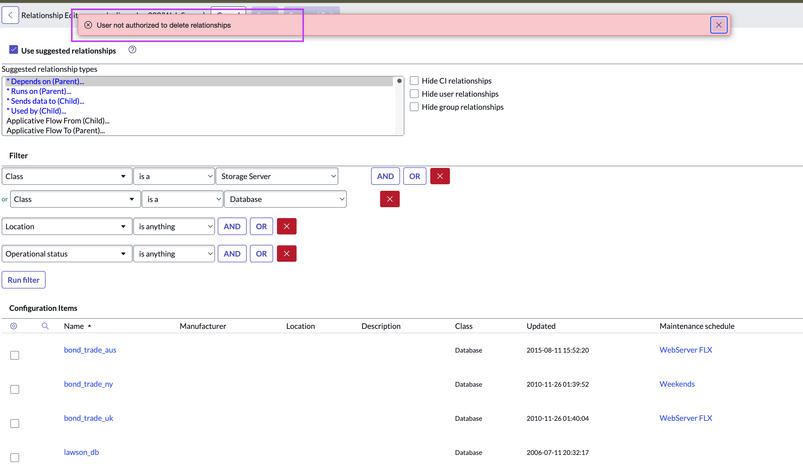Sort by Maintenance schedule column header
The height and width of the screenshot is (464, 803).
697,326
